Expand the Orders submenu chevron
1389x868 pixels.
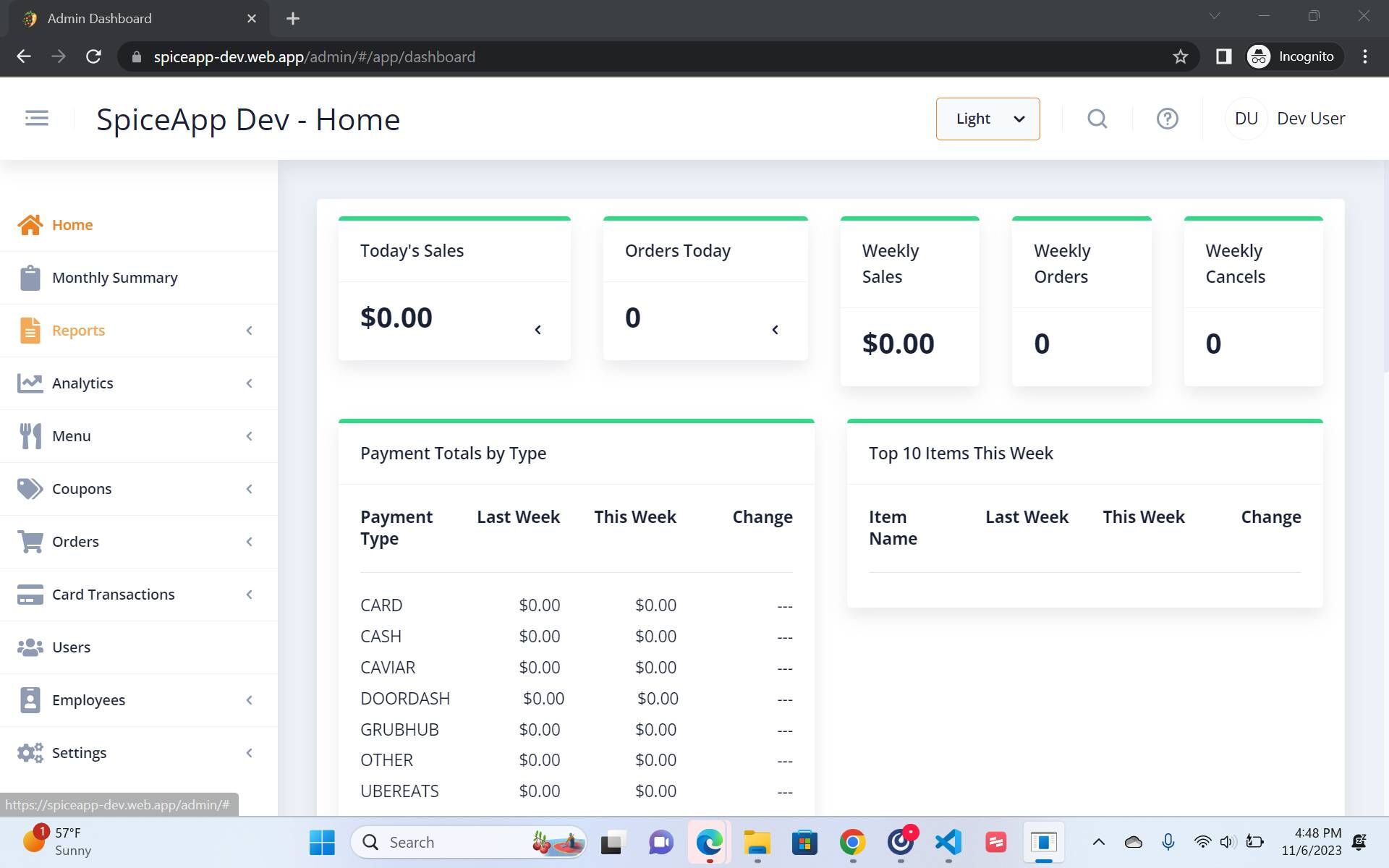[x=249, y=542]
